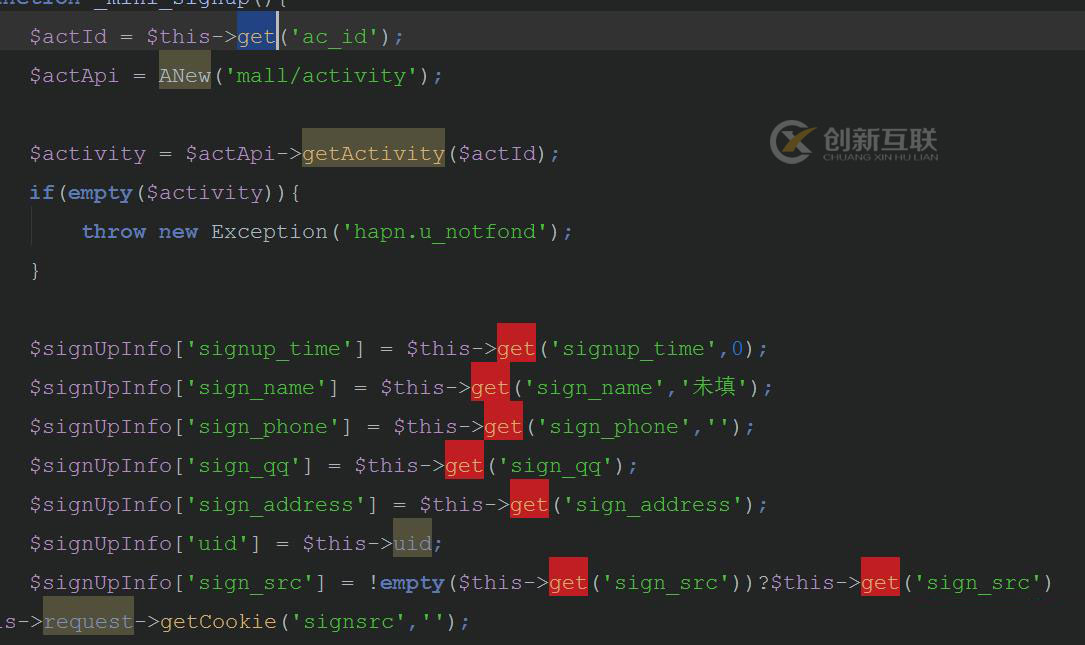Click the getCookie method name
Viewport: 1085px width, 645px height.
(218, 621)
